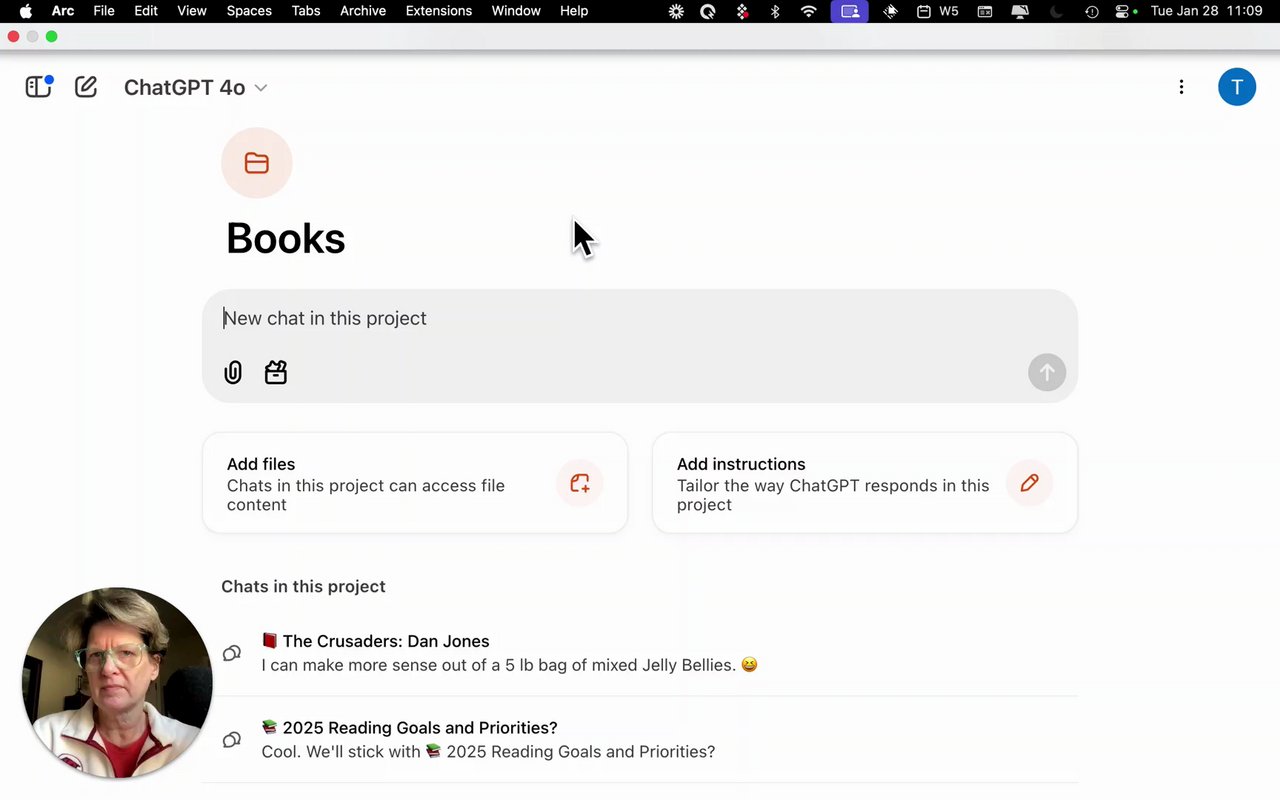
Task: Open the Help menu
Action: pos(574,11)
